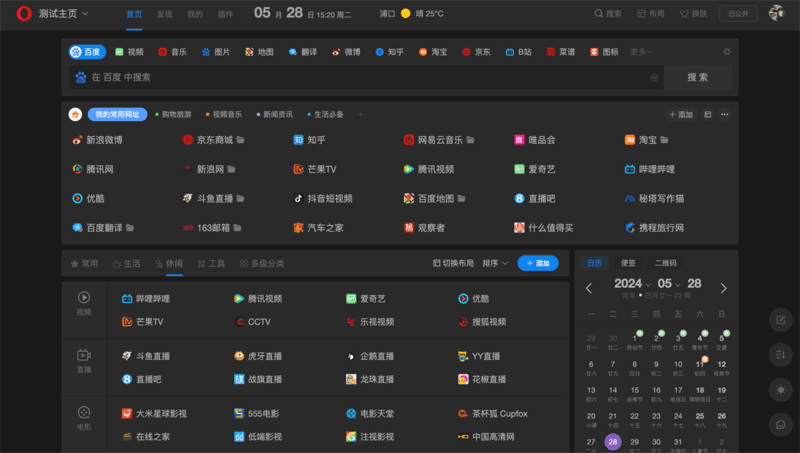Toggle the brightness theme sidebar icon
The width and height of the screenshot is (800, 453).
(781, 390)
